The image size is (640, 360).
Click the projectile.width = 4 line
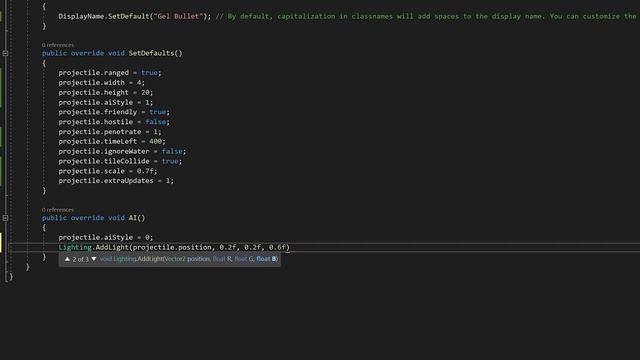(x=101, y=82)
